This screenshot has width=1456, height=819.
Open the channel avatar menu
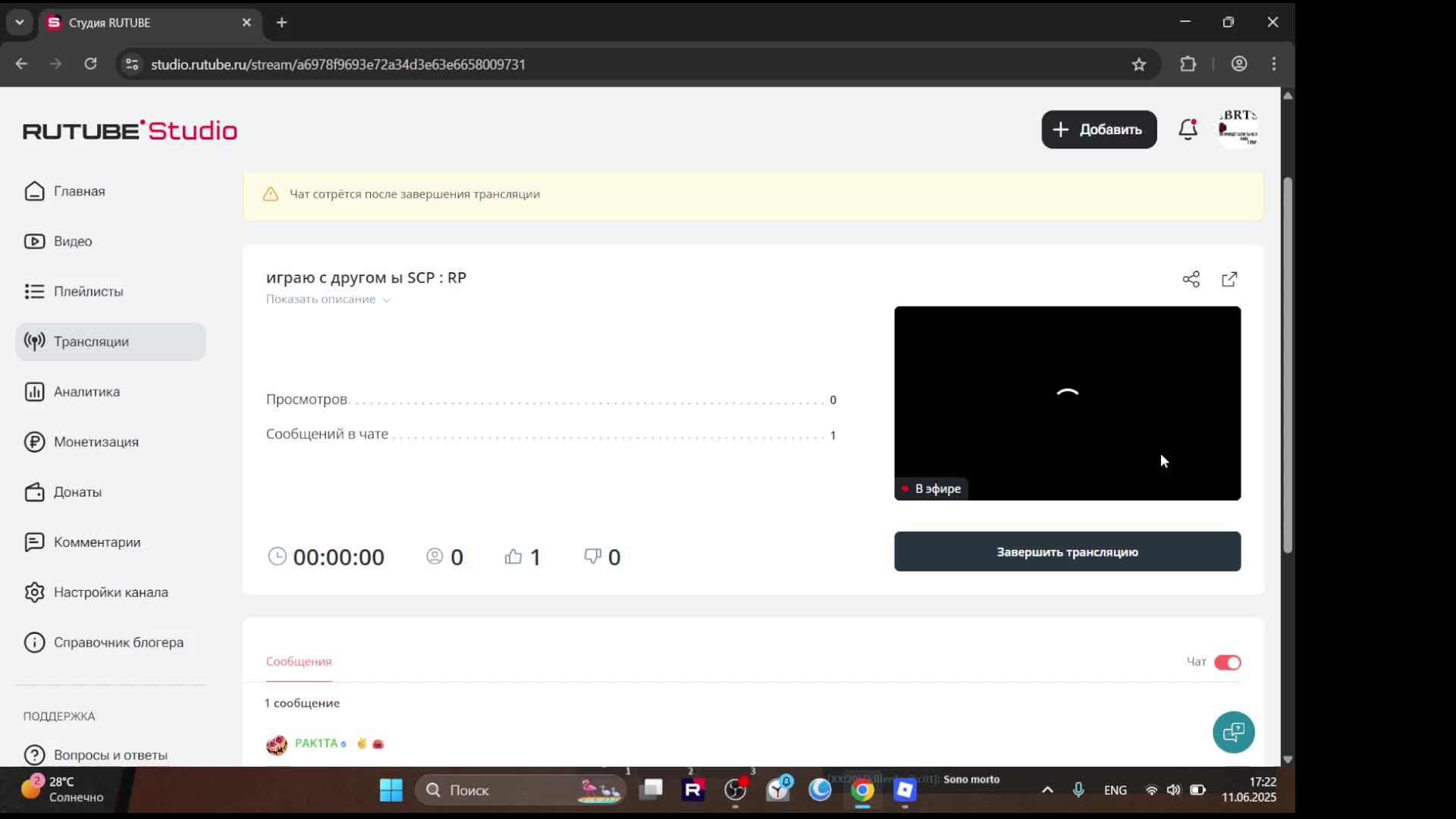pos(1238,129)
